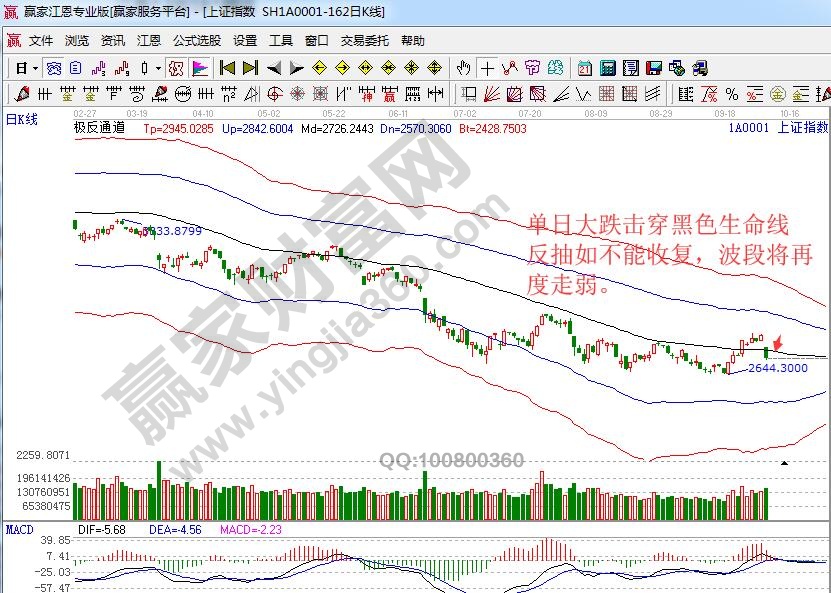831x593 pixels.
Task: Open the 文件 menu
Action: (x=40, y=41)
